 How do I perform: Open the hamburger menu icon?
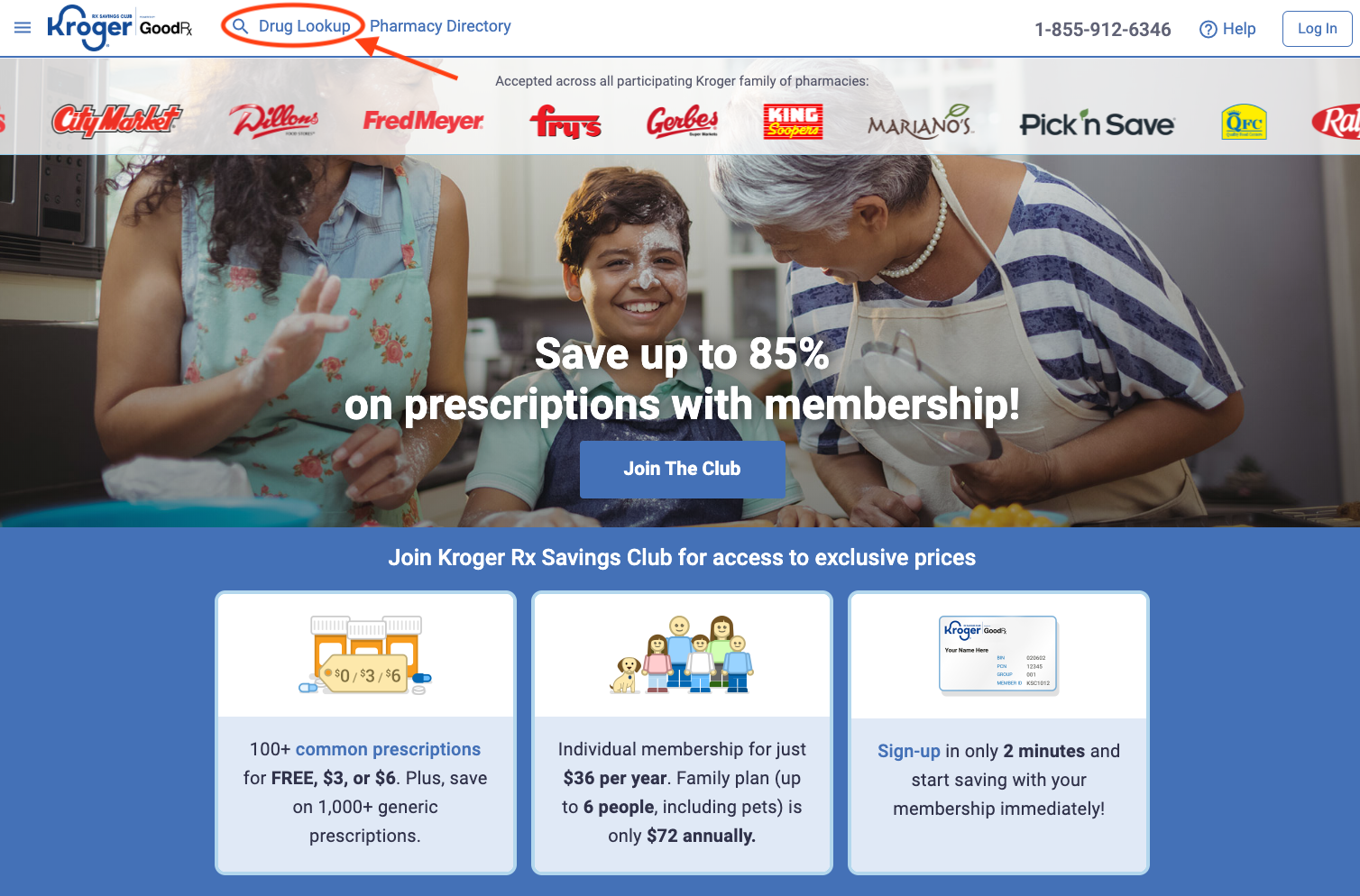tap(23, 28)
